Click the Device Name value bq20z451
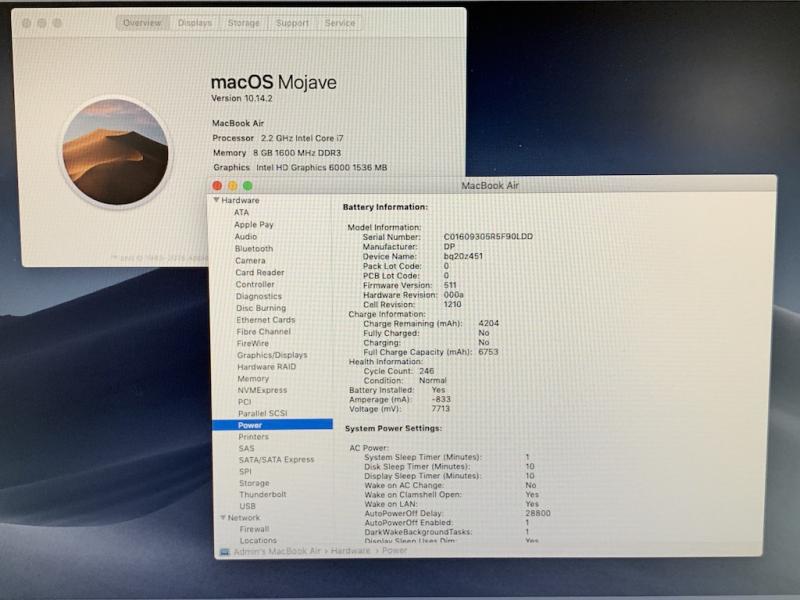800x600 pixels. coord(463,256)
